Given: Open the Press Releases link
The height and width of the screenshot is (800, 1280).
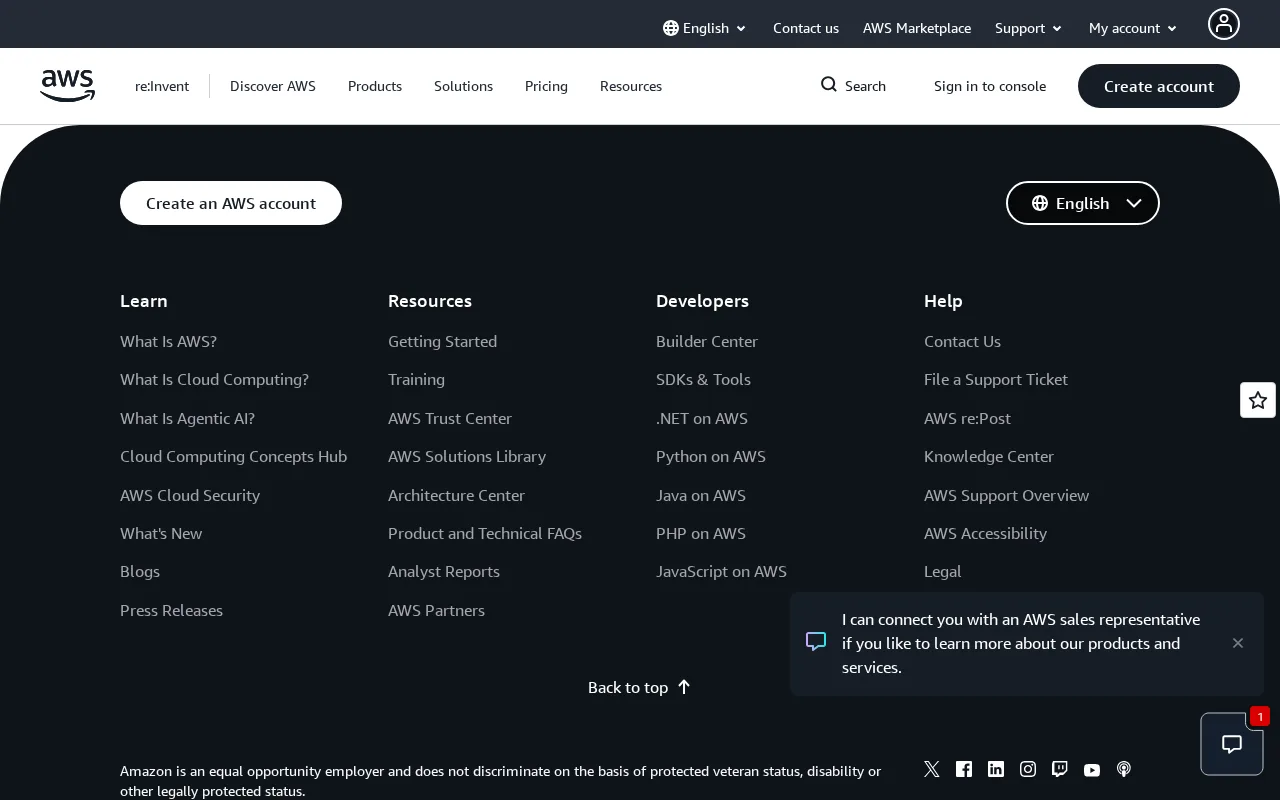Looking at the screenshot, I should pyautogui.click(x=171, y=610).
